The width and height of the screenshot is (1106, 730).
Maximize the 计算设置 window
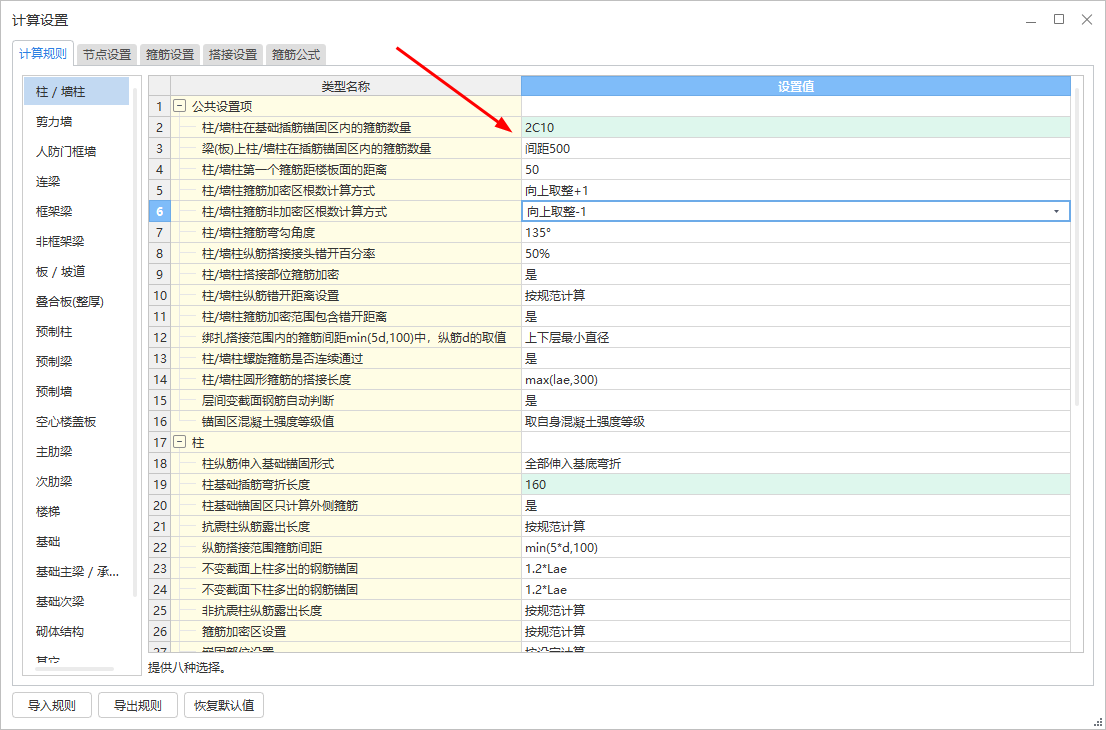pos(1059,20)
